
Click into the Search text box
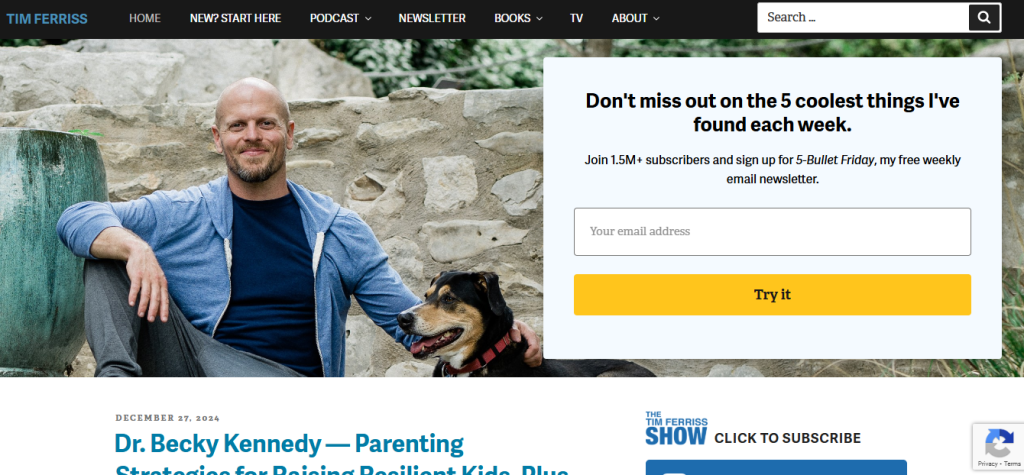pyautogui.click(x=862, y=18)
